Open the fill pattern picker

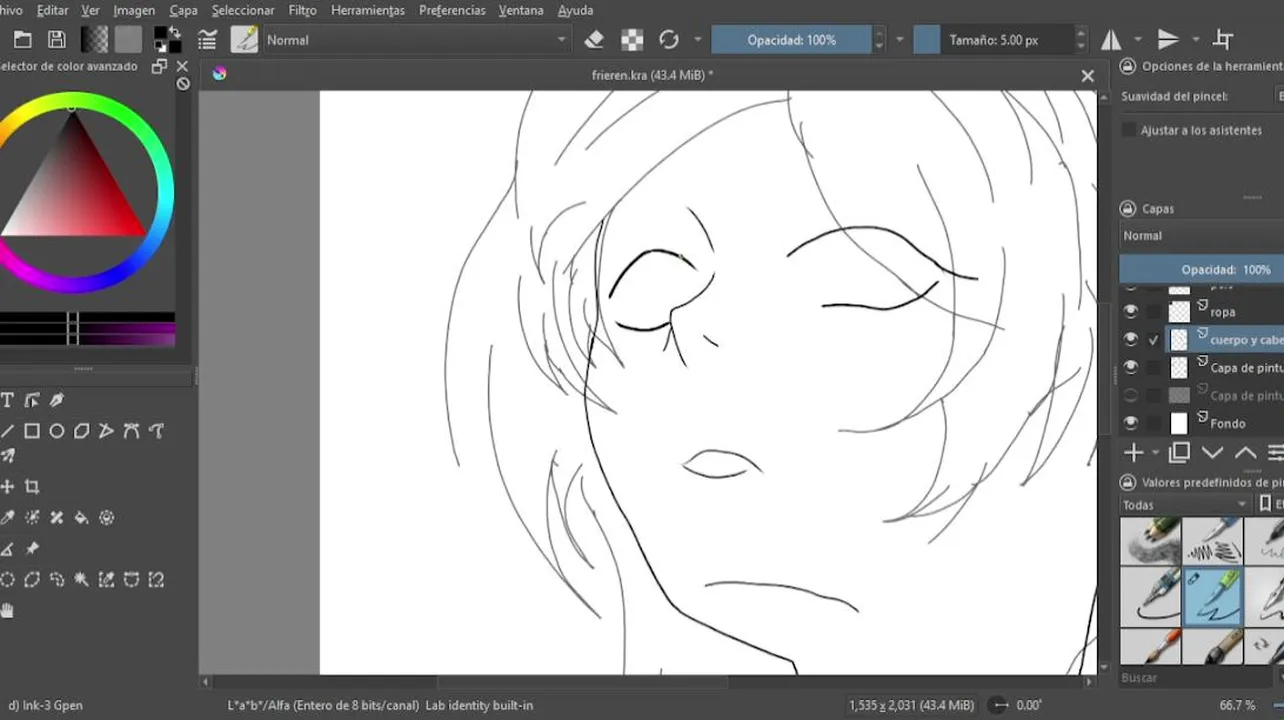pyautogui.click(x=128, y=40)
